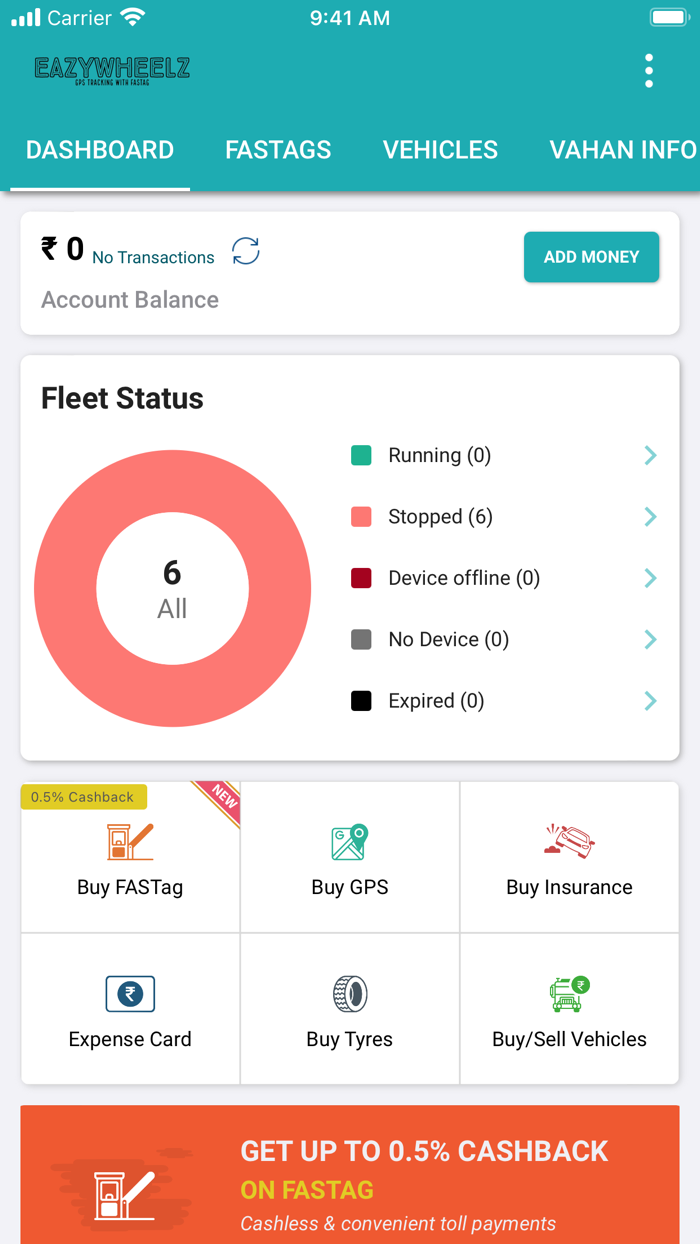This screenshot has height=1244, width=700.
Task: Click the Fleet Status donut chart center
Action: [172, 589]
